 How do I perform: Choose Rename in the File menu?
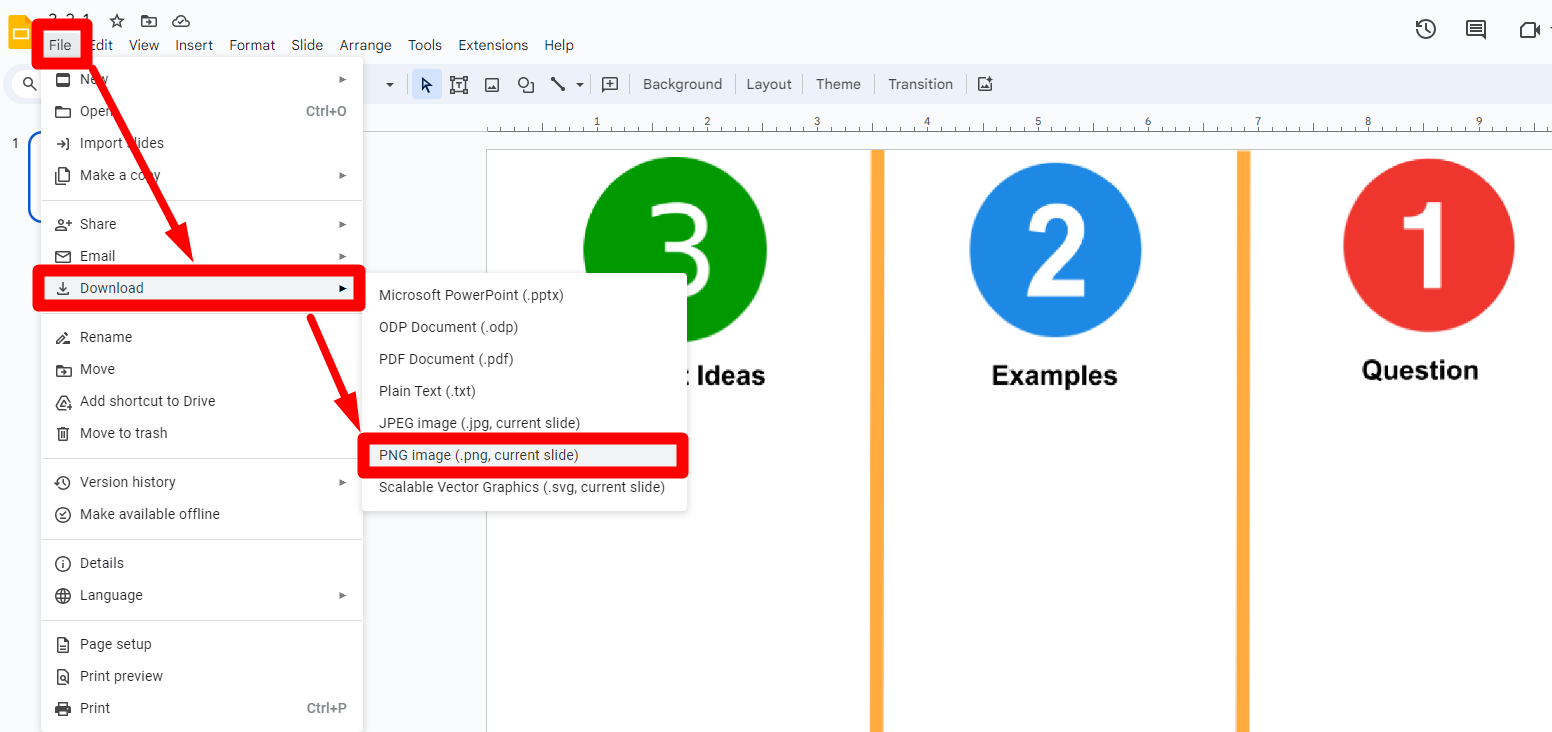pyautogui.click(x=202, y=337)
